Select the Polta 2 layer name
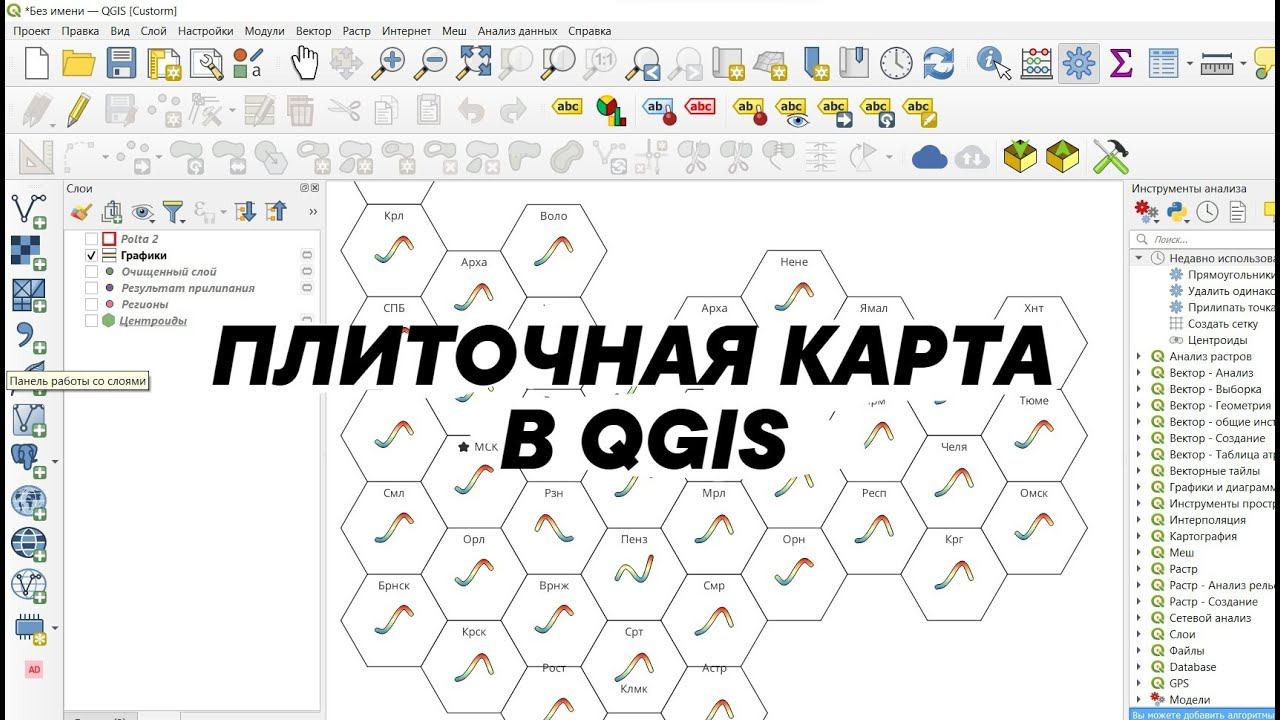Image resolution: width=1280 pixels, height=720 pixels. pos(139,239)
